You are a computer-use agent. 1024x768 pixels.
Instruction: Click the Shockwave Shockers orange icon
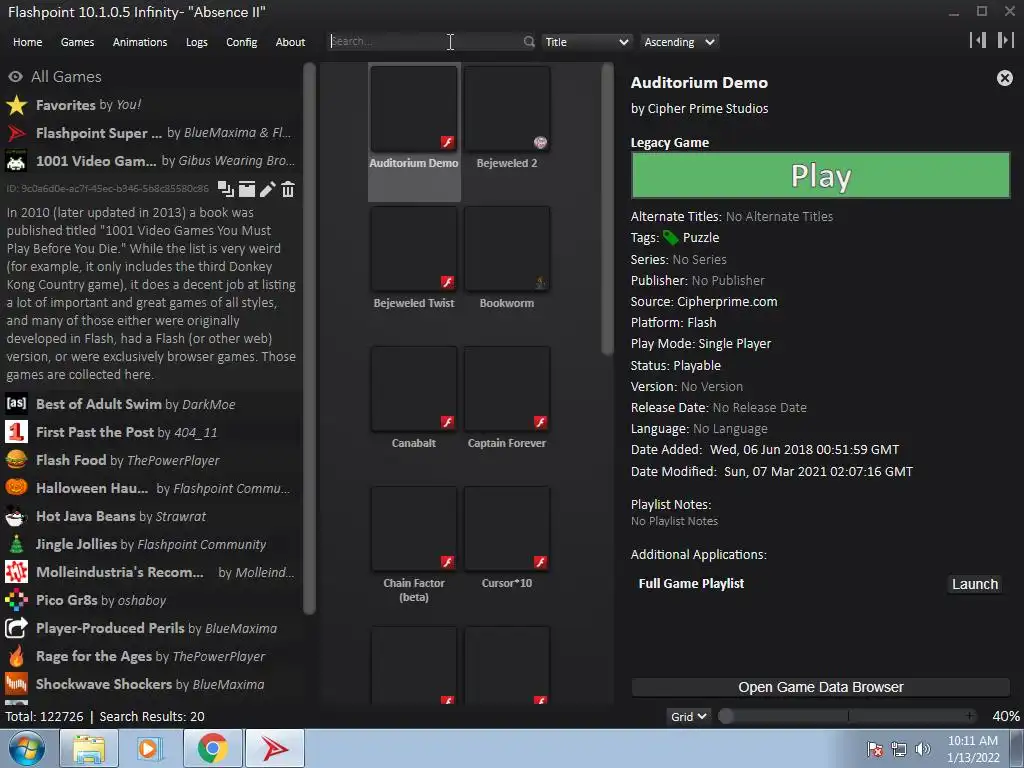tap(16, 684)
